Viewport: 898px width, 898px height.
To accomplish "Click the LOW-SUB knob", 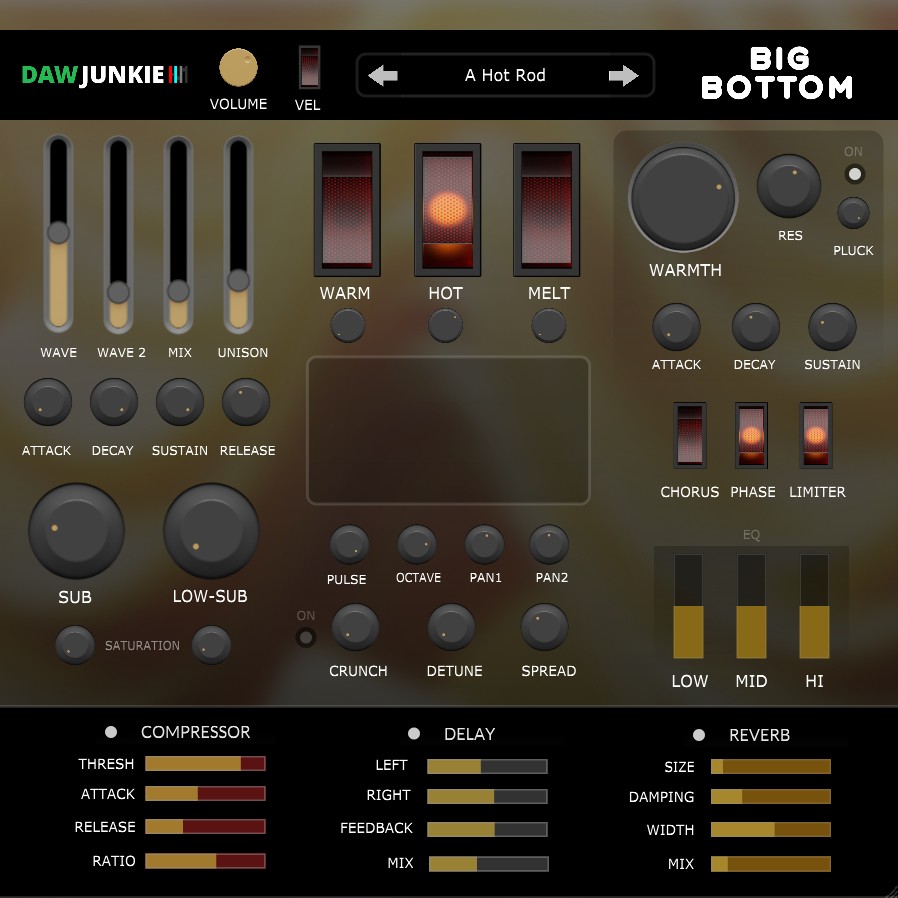I will coord(211,531).
